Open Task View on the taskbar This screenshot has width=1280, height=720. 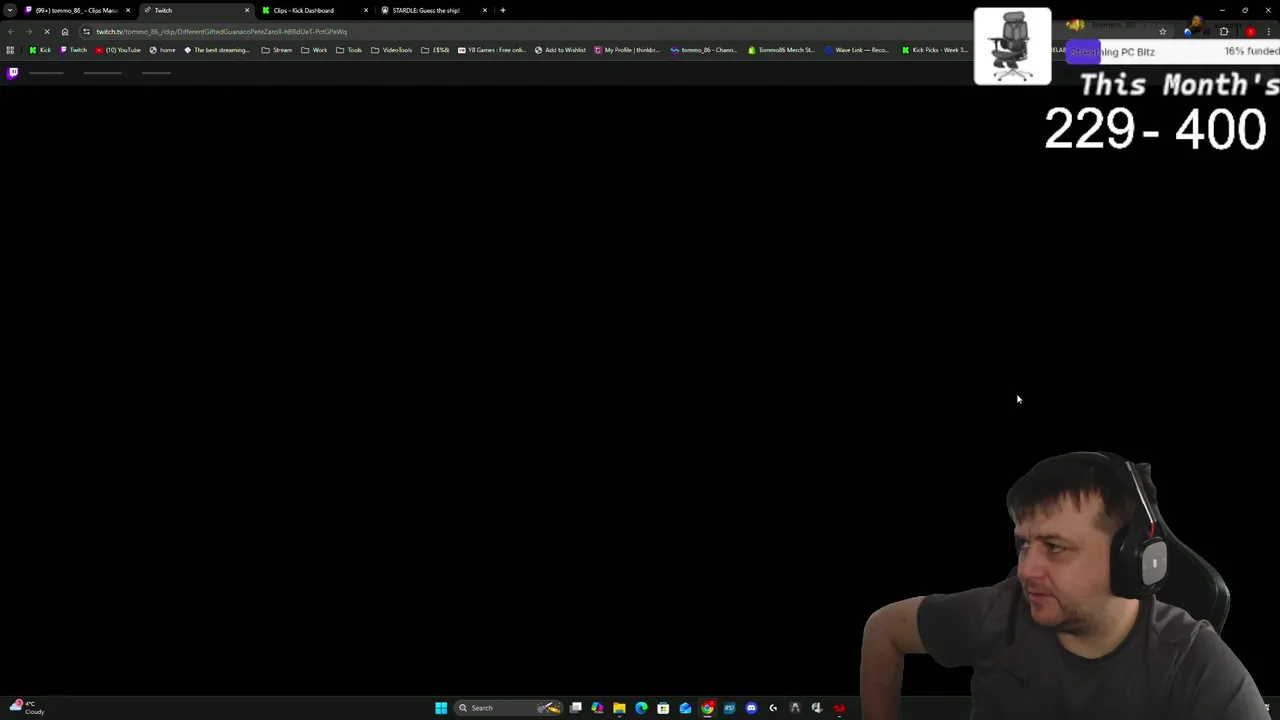[576, 708]
